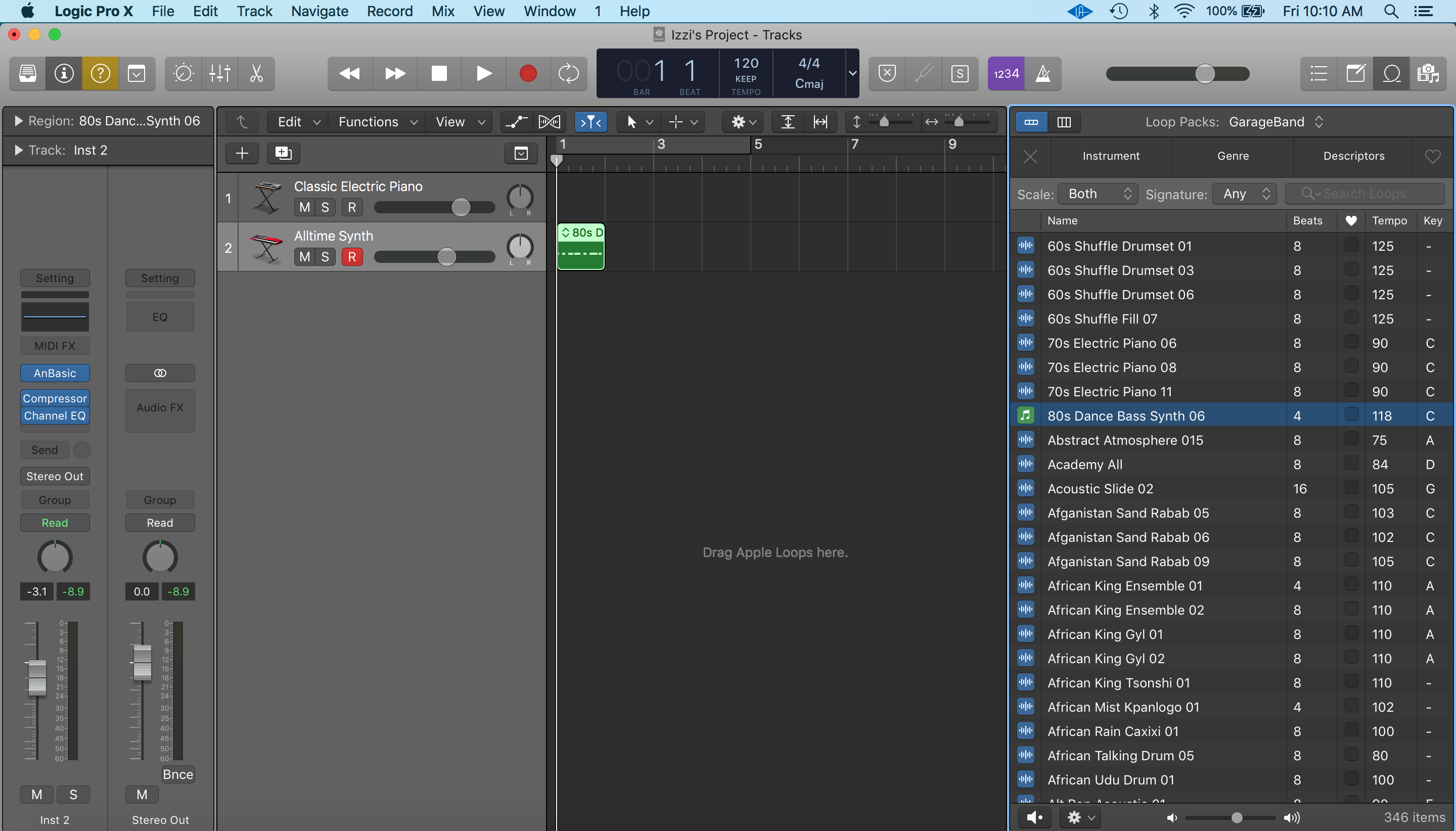Image resolution: width=1456 pixels, height=831 pixels.
Task: Click the Stereo Out output button
Action: click(x=55, y=476)
